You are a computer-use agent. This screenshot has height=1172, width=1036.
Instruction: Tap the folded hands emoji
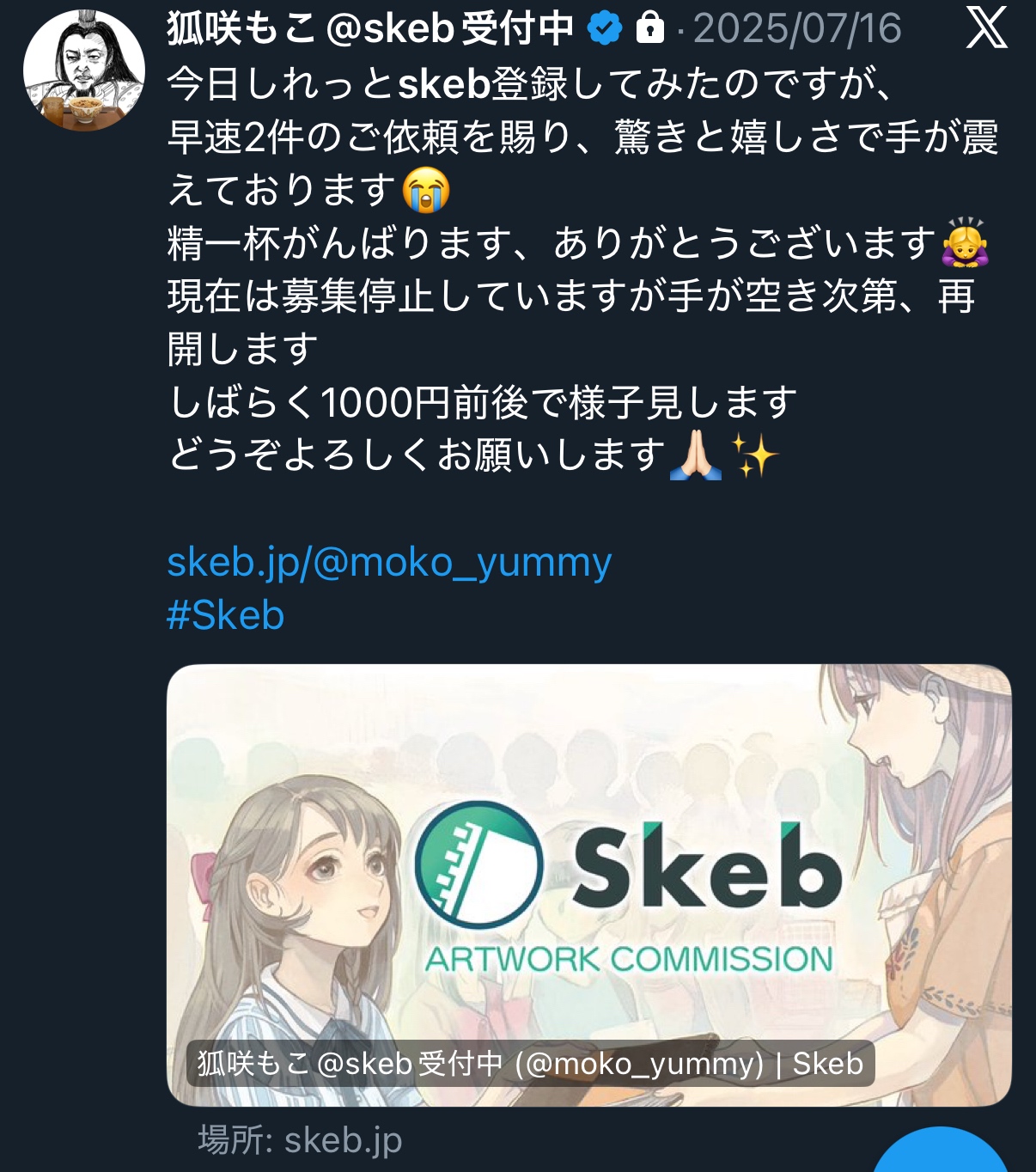click(696, 455)
